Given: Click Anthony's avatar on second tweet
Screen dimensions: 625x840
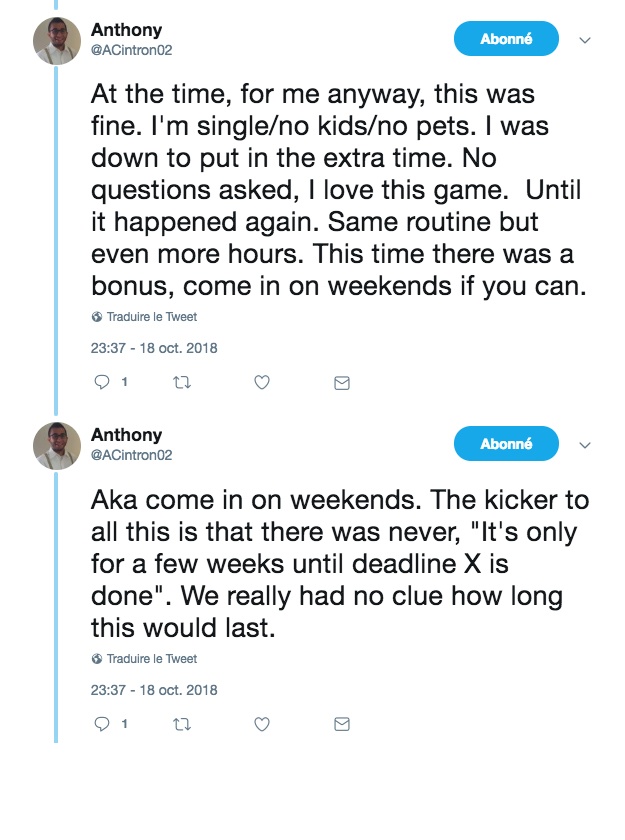Looking at the screenshot, I should tap(57, 446).
